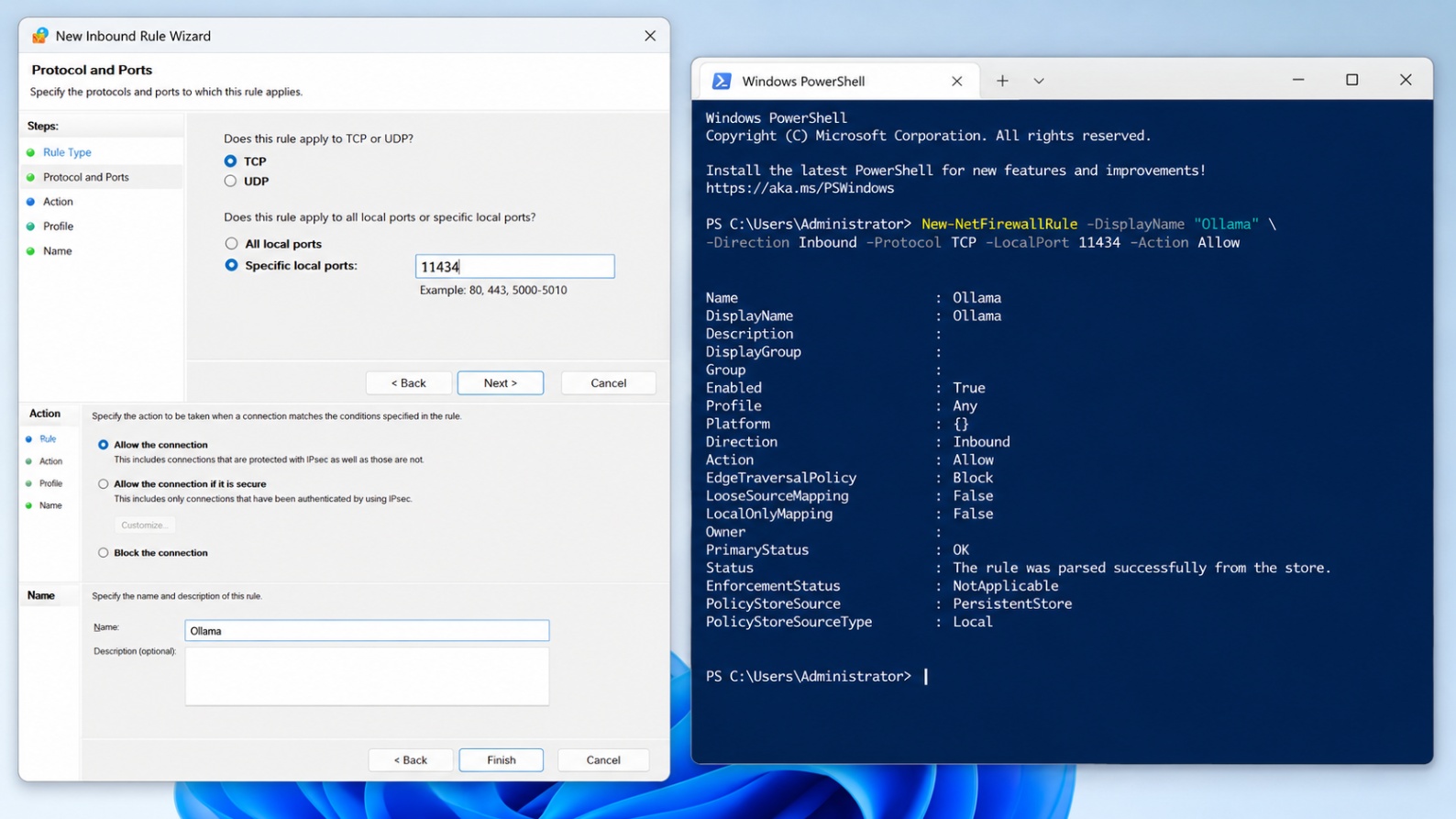Click the greyed-out Customize button
The image size is (1456, 819).
144,526
